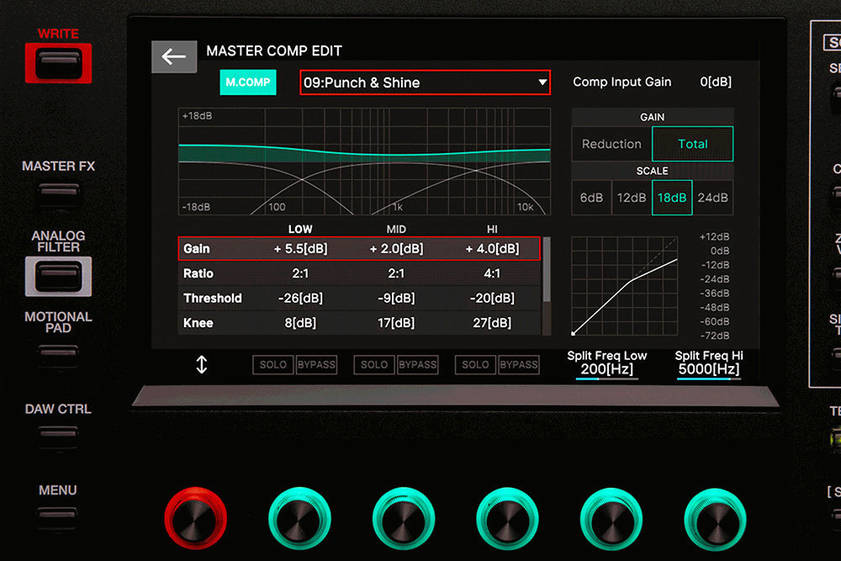841x561 pixels.
Task: Toggle the M.COMP enable button
Action: point(247,82)
